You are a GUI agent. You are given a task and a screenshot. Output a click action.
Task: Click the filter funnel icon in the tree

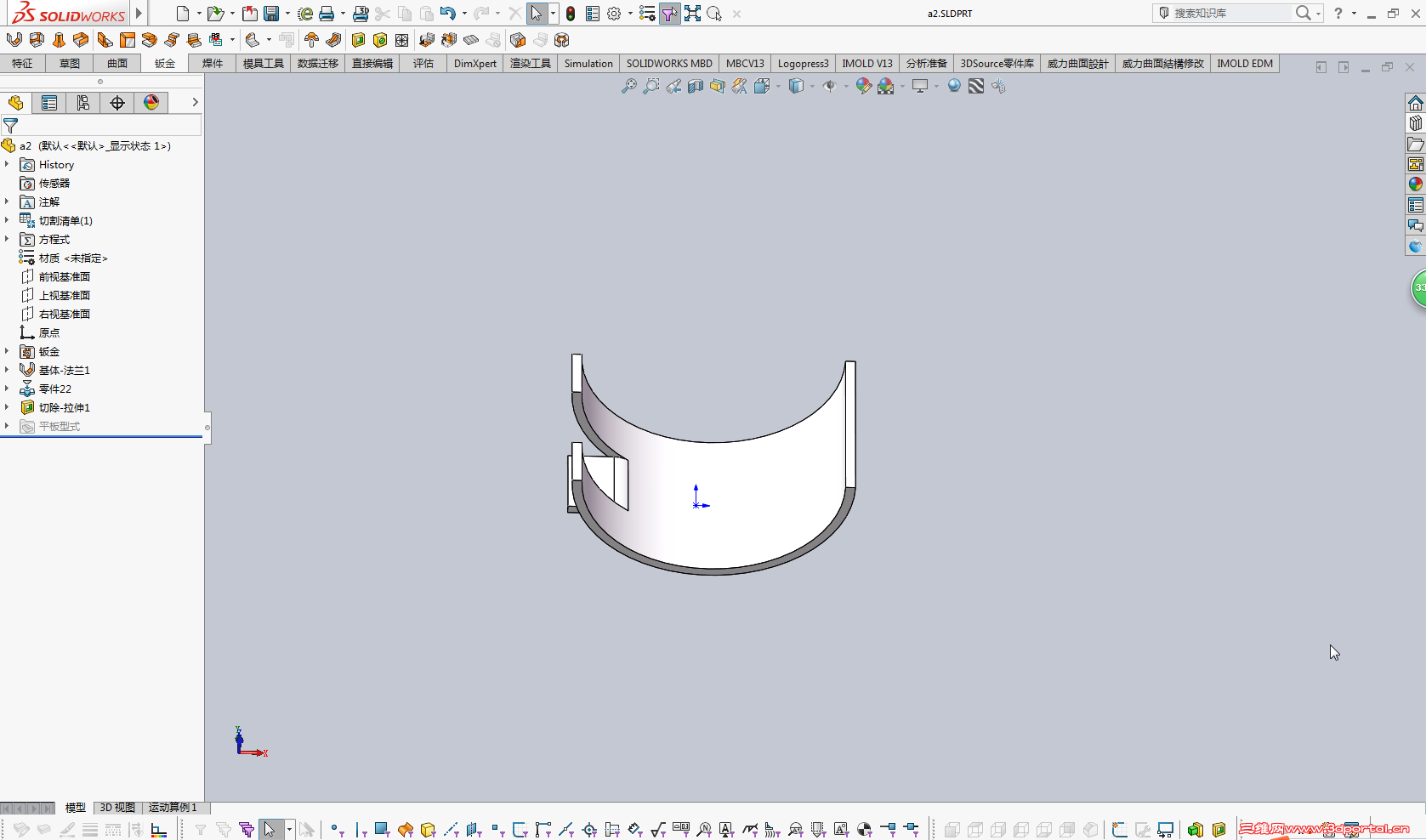pos(11,125)
